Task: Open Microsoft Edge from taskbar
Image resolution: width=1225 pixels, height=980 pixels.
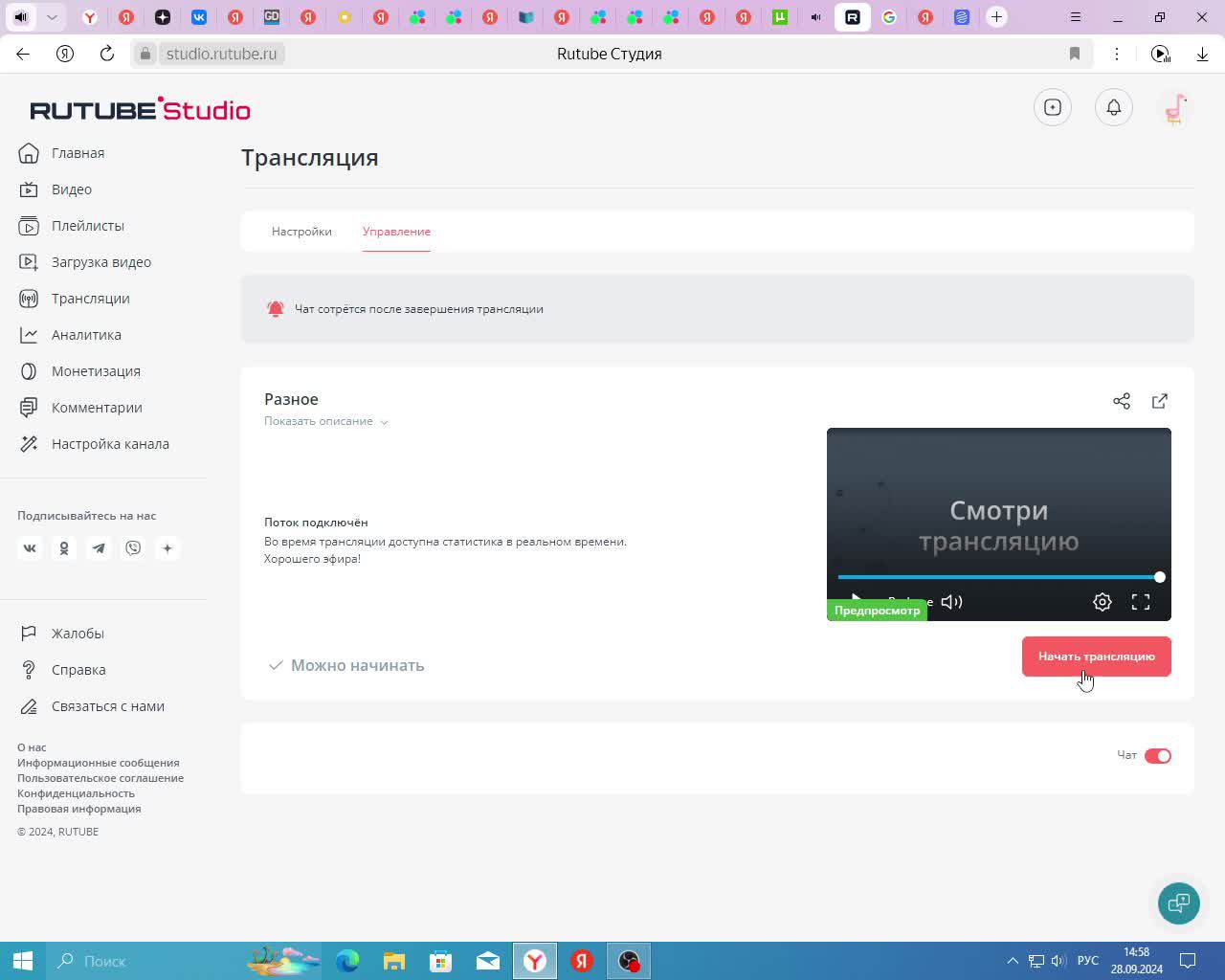Action: tap(347, 961)
